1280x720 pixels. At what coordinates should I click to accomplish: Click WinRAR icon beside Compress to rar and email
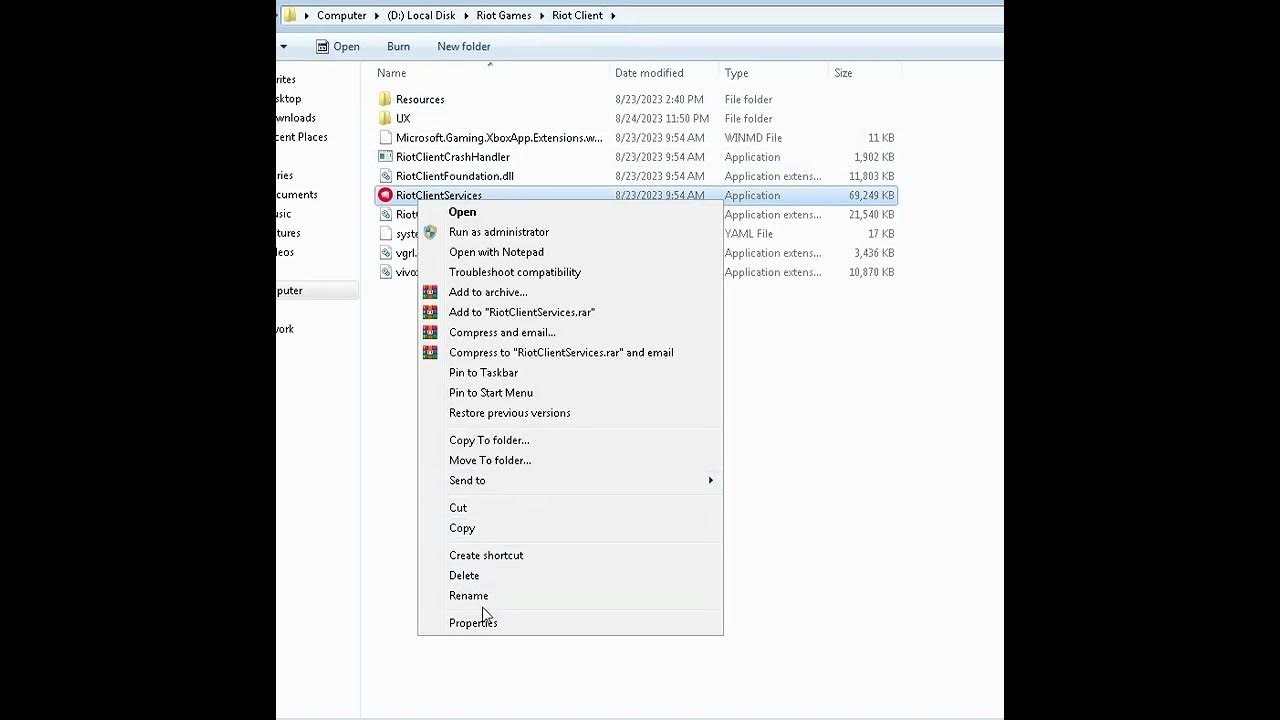[430, 352]
